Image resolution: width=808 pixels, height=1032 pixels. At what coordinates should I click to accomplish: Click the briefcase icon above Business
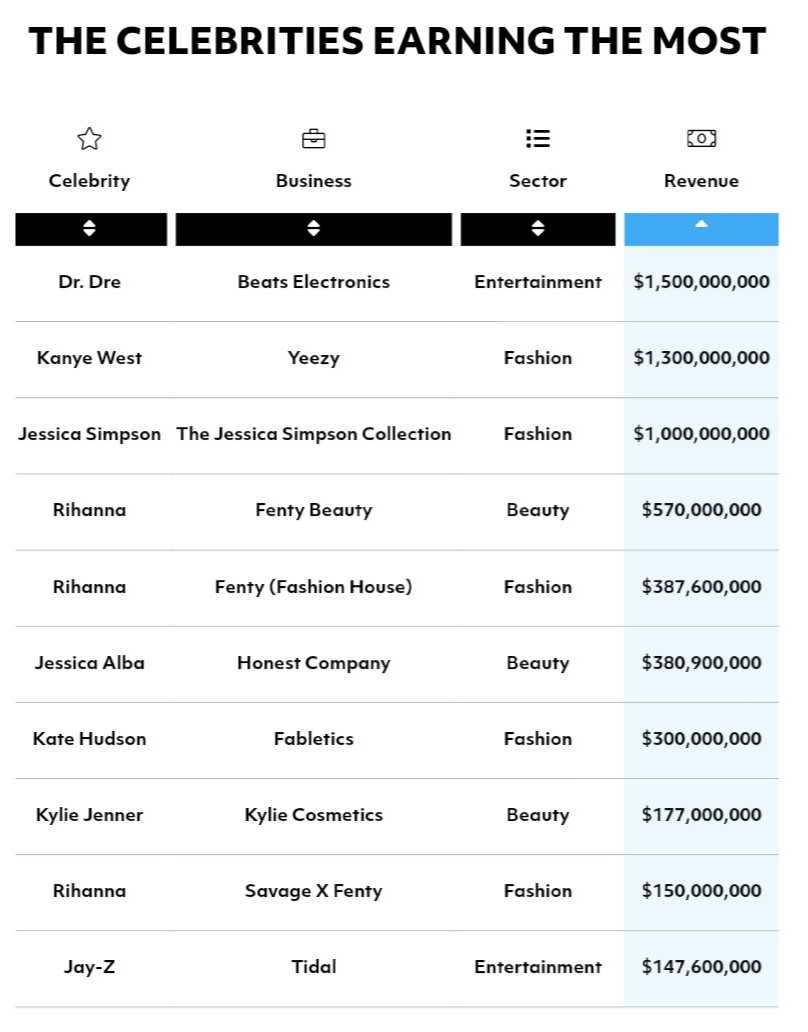[314, 139]
